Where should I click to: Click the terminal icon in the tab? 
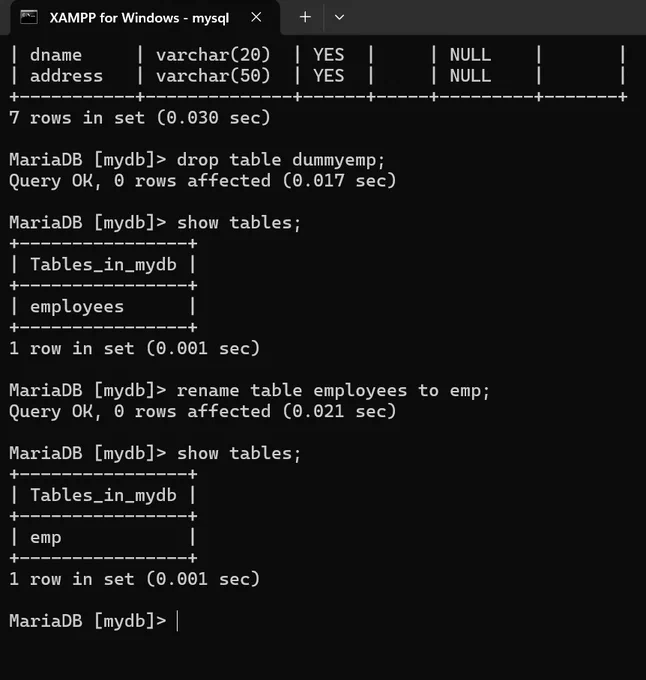coord(29,18)
